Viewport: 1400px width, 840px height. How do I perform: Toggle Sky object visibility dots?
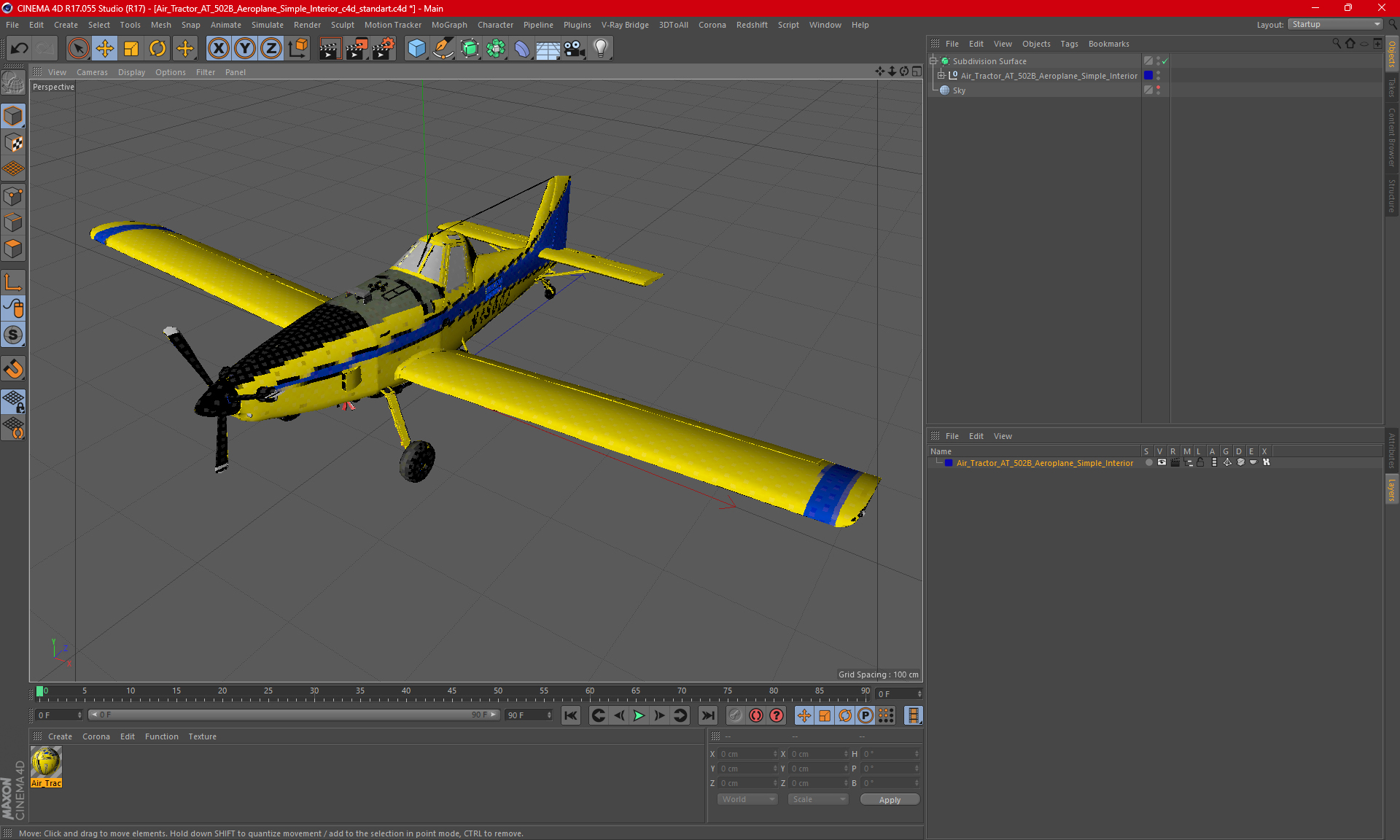pos(1158,90)
